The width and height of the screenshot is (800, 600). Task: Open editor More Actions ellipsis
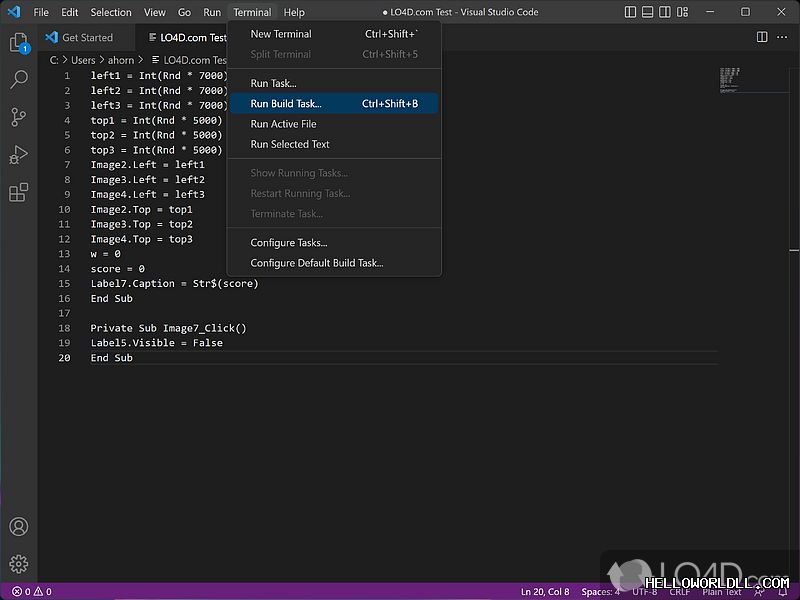(x=782, y=37)
